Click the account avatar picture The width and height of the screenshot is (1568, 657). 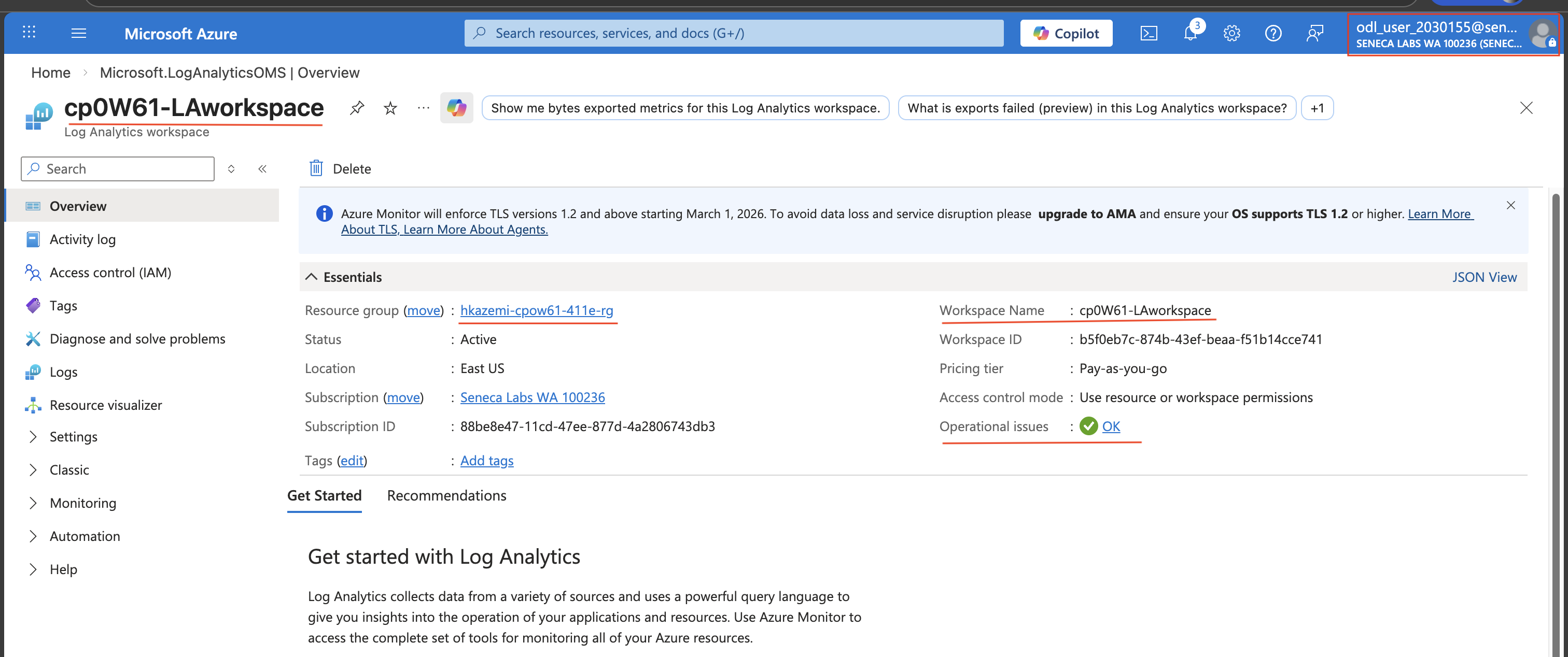click(x=1543, y=34)
